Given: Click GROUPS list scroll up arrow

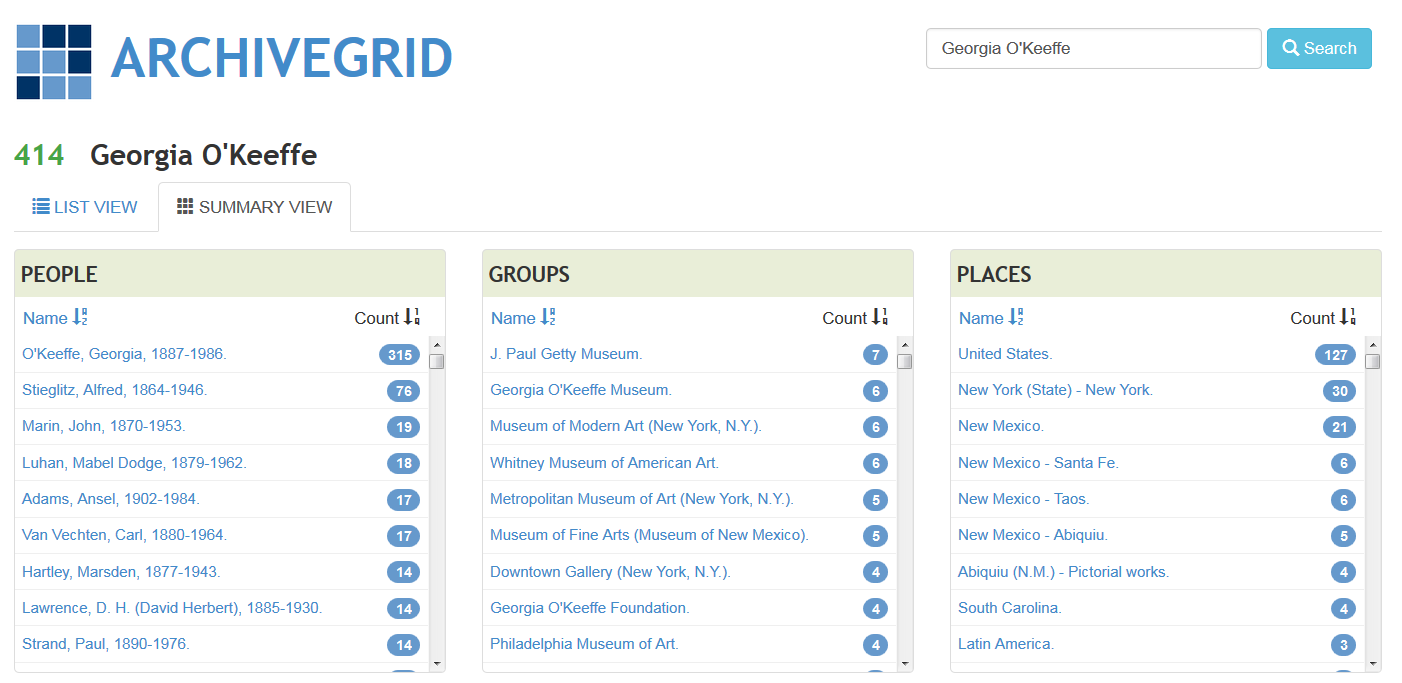Looking at the screenshot, I should pos(905,344).
